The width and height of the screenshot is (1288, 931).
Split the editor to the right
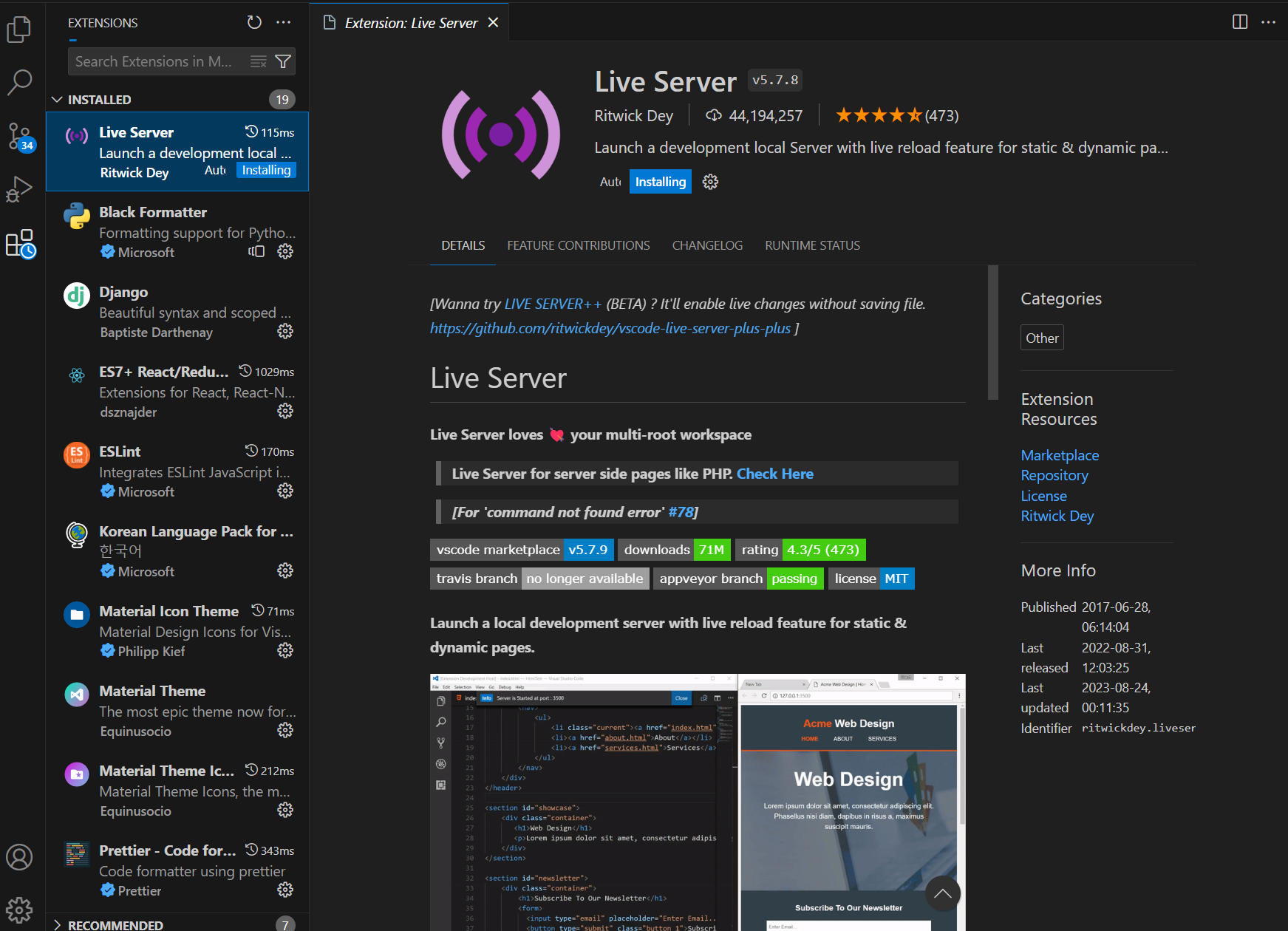coord(1240,22)
